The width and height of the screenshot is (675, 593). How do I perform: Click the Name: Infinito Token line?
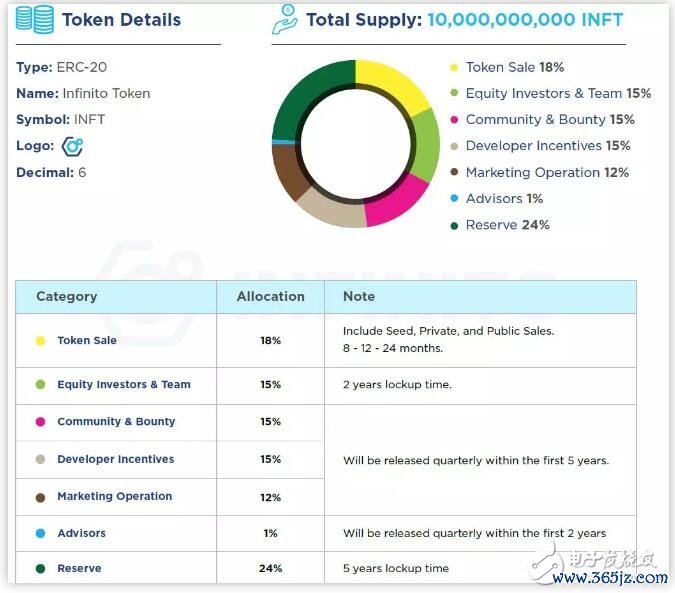[83, 93]
